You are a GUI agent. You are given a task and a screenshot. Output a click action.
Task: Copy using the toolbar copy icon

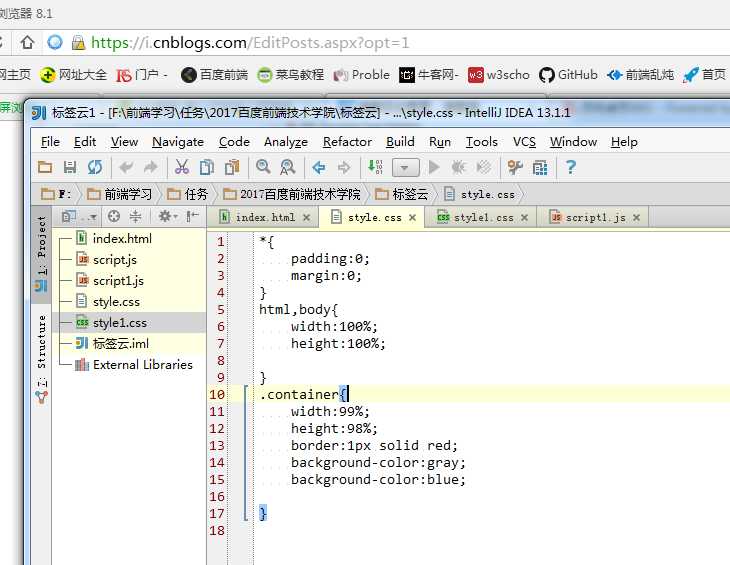207,167
